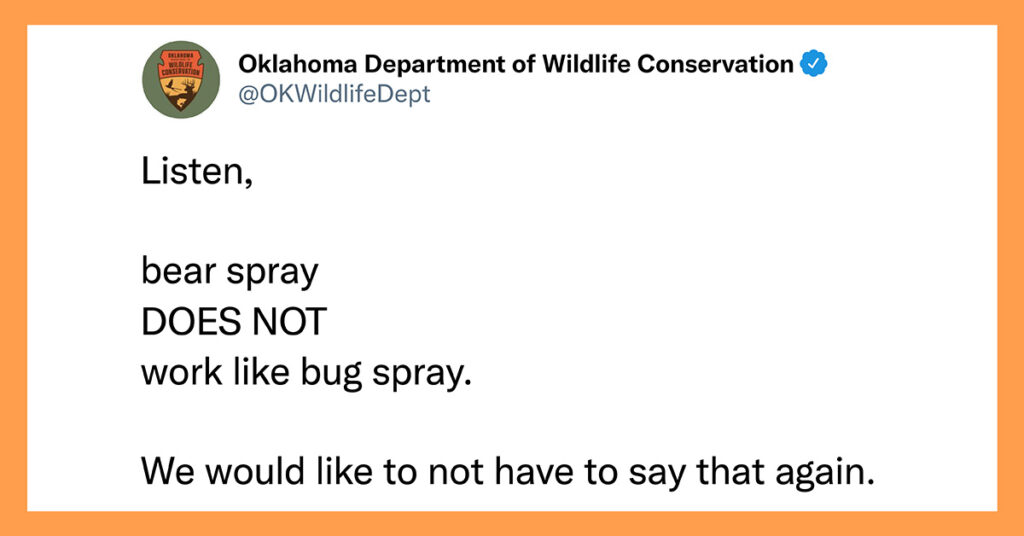Image resolution: width=1024 pixels, height=536 pixels.
Task: Click the word 'bug' in the tweet
Action: click(331, 374)
